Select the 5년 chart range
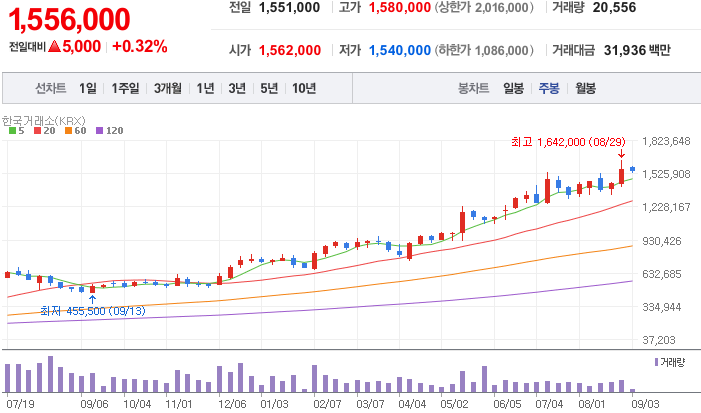 click(268, 88)
